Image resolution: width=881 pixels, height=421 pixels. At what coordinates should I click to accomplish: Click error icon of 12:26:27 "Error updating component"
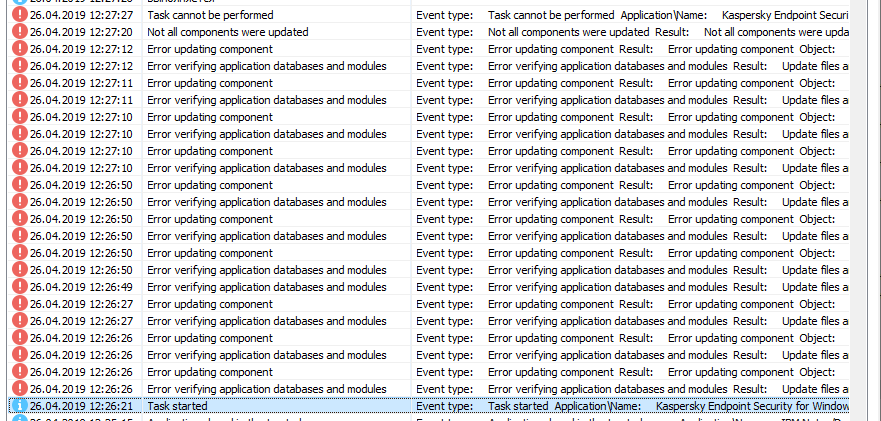pos(18,305)
